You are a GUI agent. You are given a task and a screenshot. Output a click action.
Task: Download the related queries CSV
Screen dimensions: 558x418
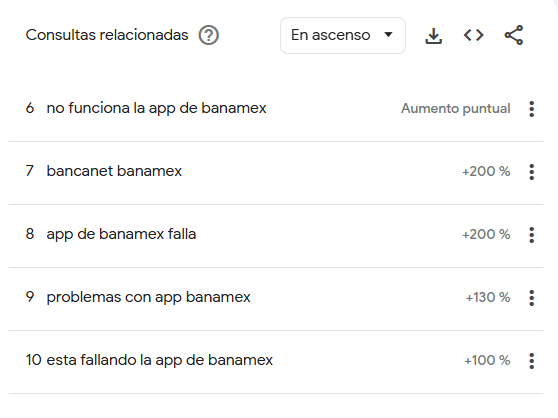(x=433, y=36)
